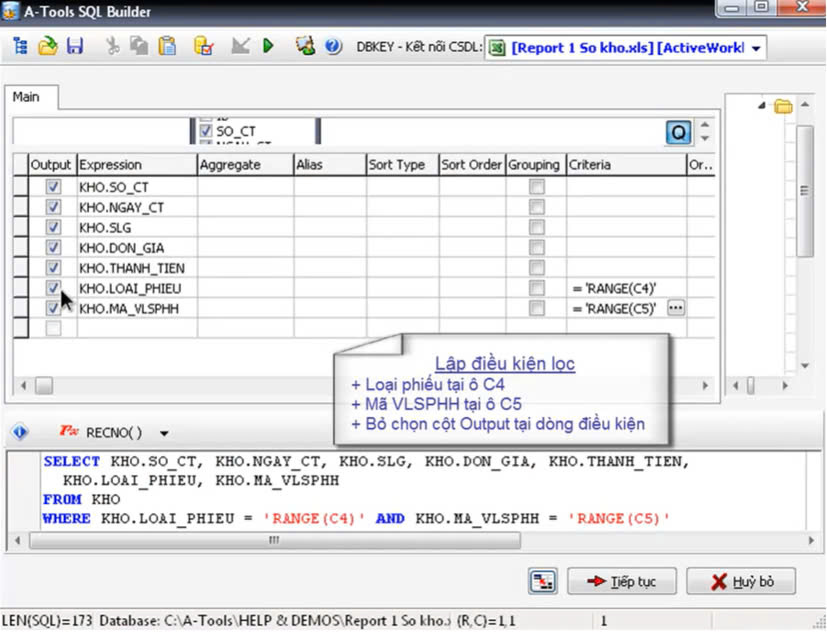The width and height of the screenshot is (827, 633).
Task: Click the database check icon
Action: (203, 46)
